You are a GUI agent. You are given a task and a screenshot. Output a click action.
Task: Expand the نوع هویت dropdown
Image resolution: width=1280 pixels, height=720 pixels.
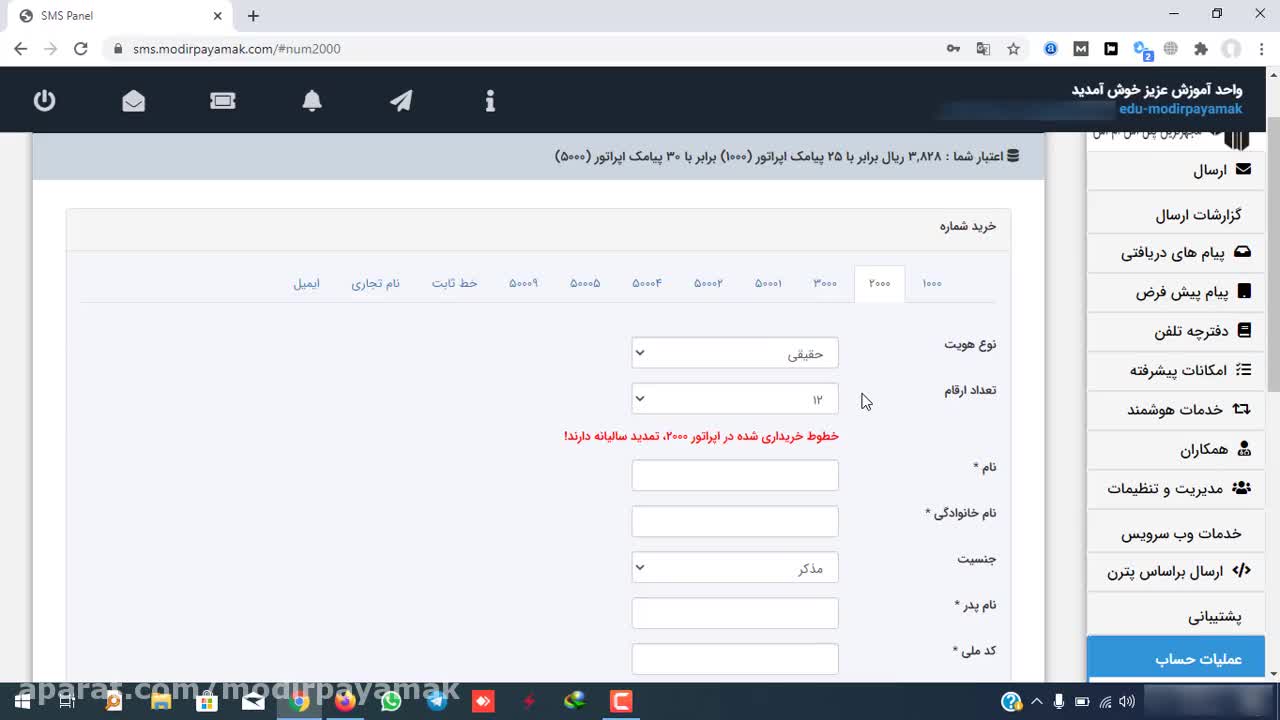pos(734,353)
